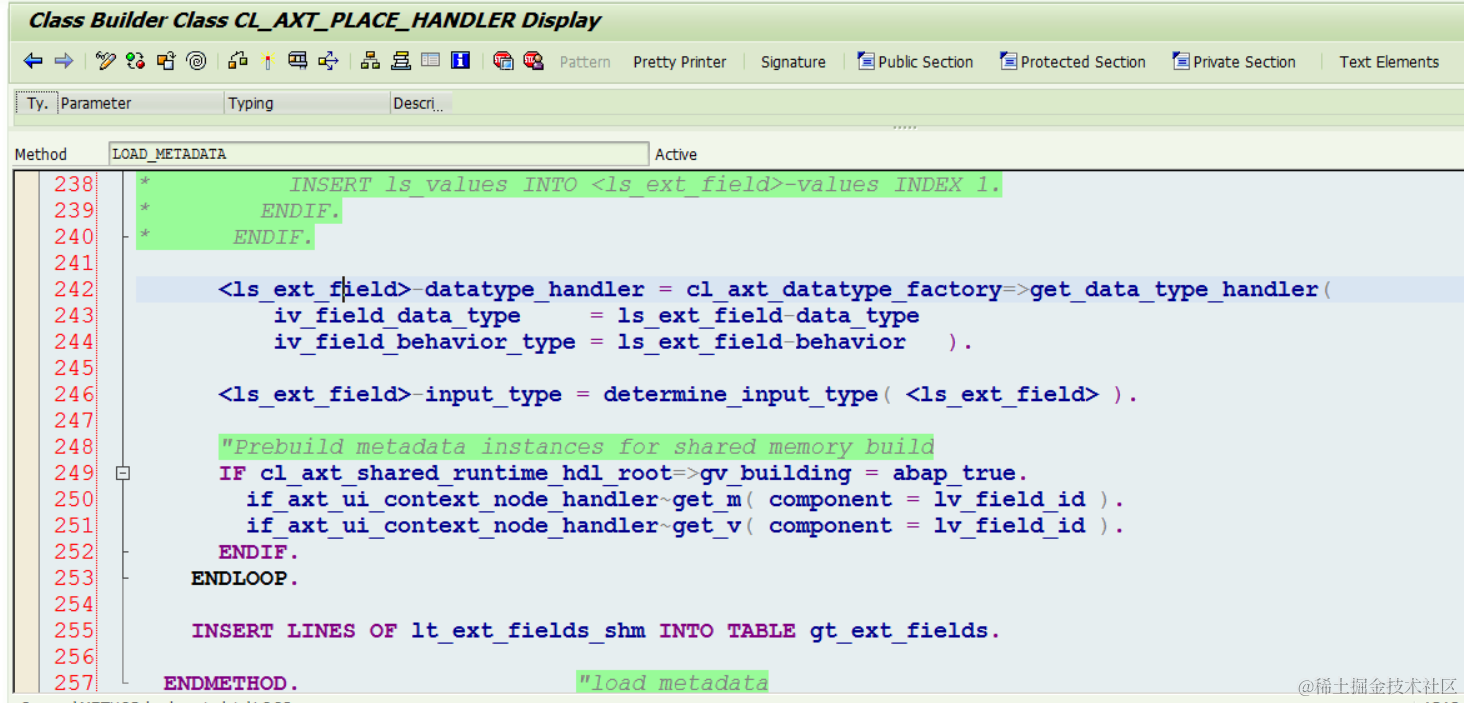The width and height of the screenshot is (1464, 703).
Task: Click iv_field_behavior_type on line 244
Action: point(425,342)
